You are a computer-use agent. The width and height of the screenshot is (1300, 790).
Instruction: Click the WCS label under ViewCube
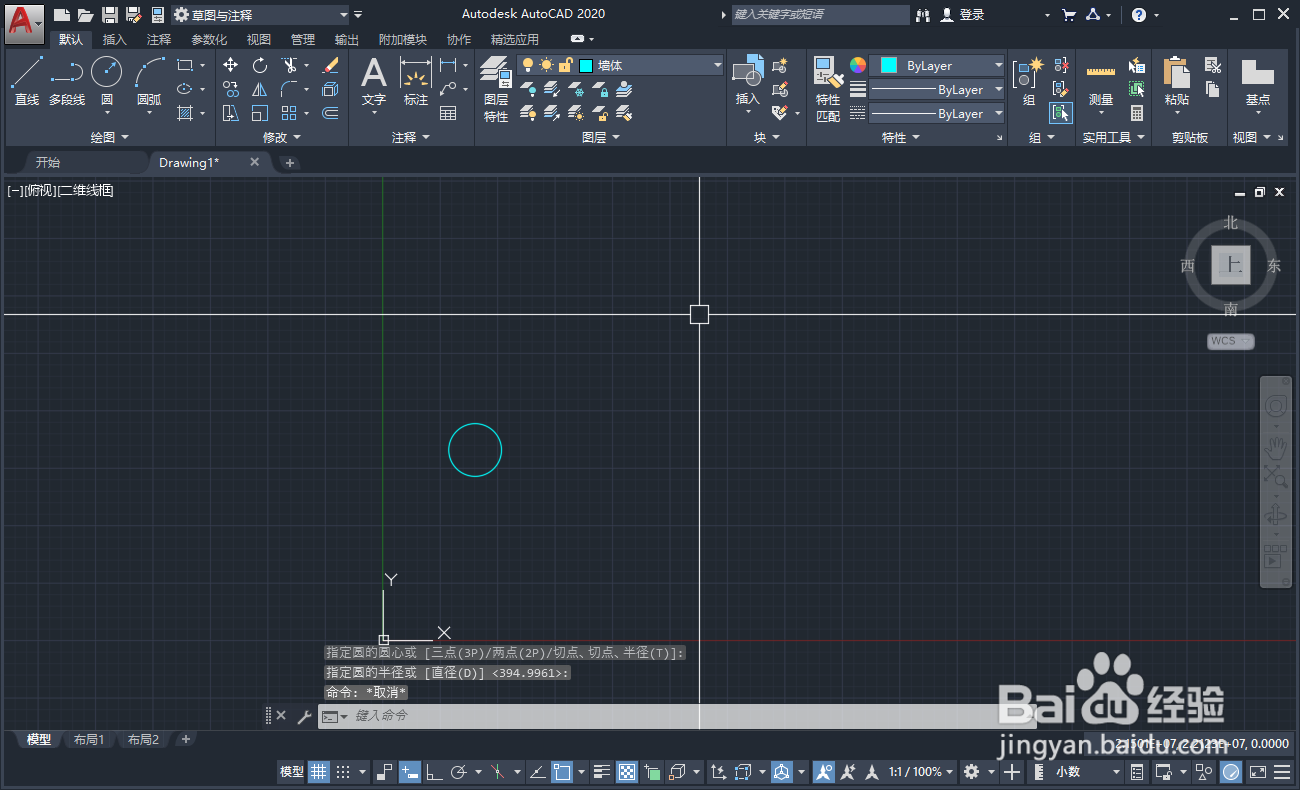point(1230,341)
